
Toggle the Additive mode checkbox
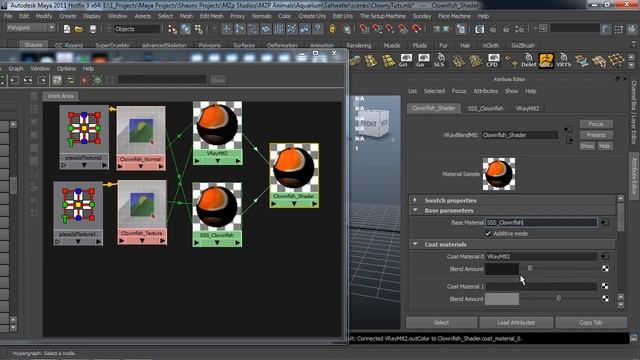tap(488, 233)
